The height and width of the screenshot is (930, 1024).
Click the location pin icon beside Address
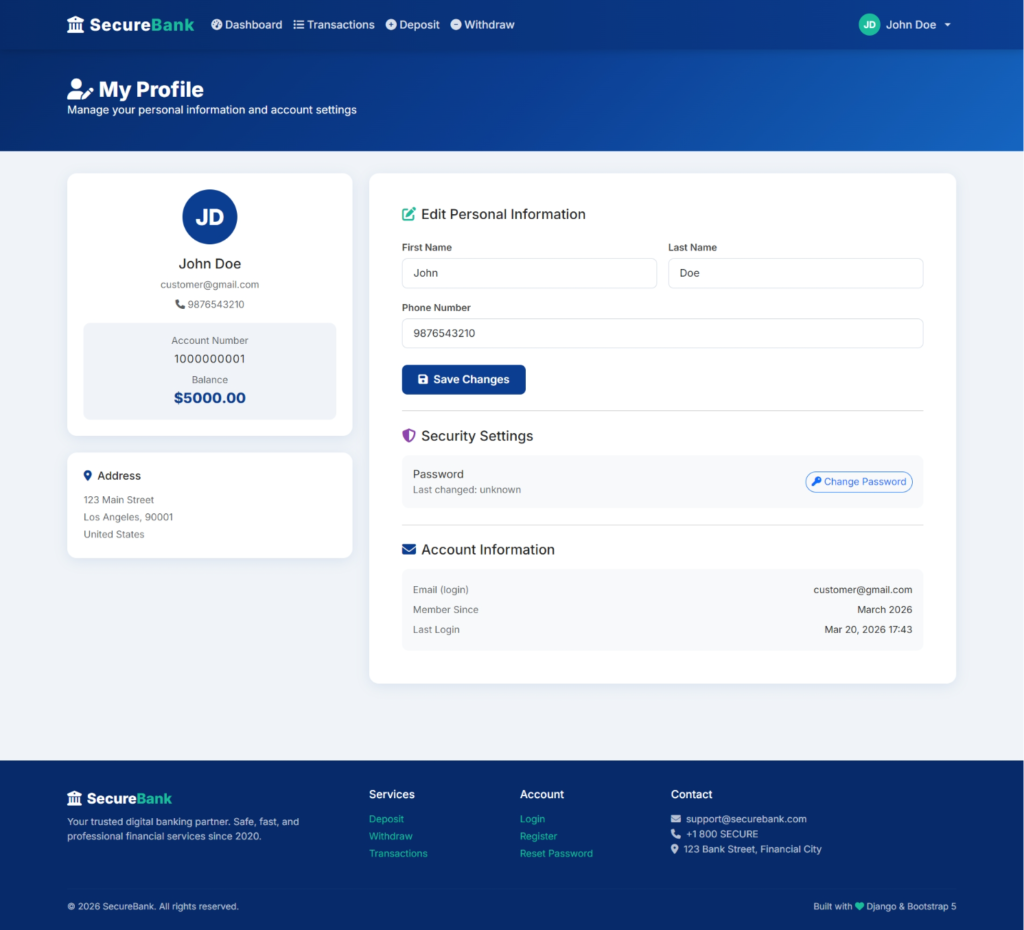click(x=88, y=476)
